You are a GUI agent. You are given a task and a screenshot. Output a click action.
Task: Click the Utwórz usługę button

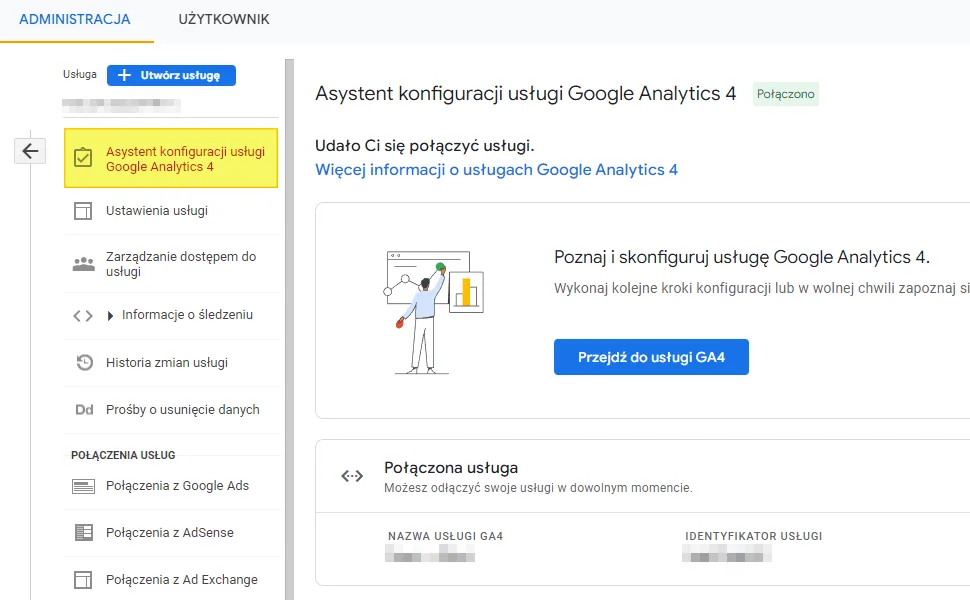(171, 75)
